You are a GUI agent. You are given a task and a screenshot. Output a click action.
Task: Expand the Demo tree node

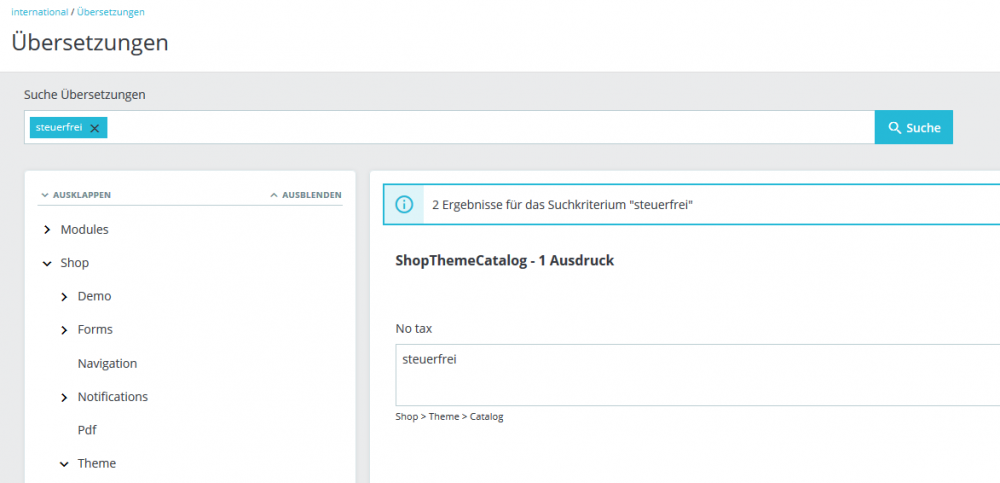[64, 297]
